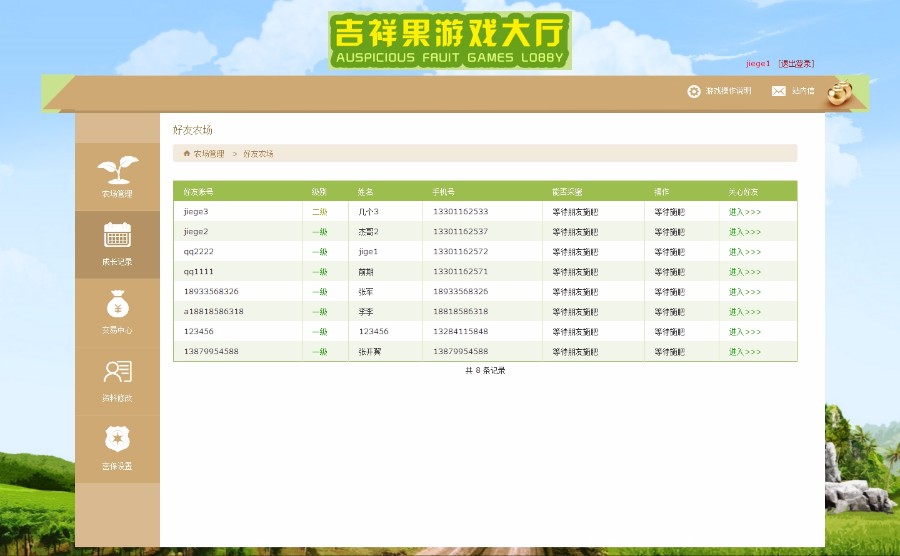Click the 游戏操作说明 gear icon
The height and width of the screenshot is (556, 900).
pos(694,91)
